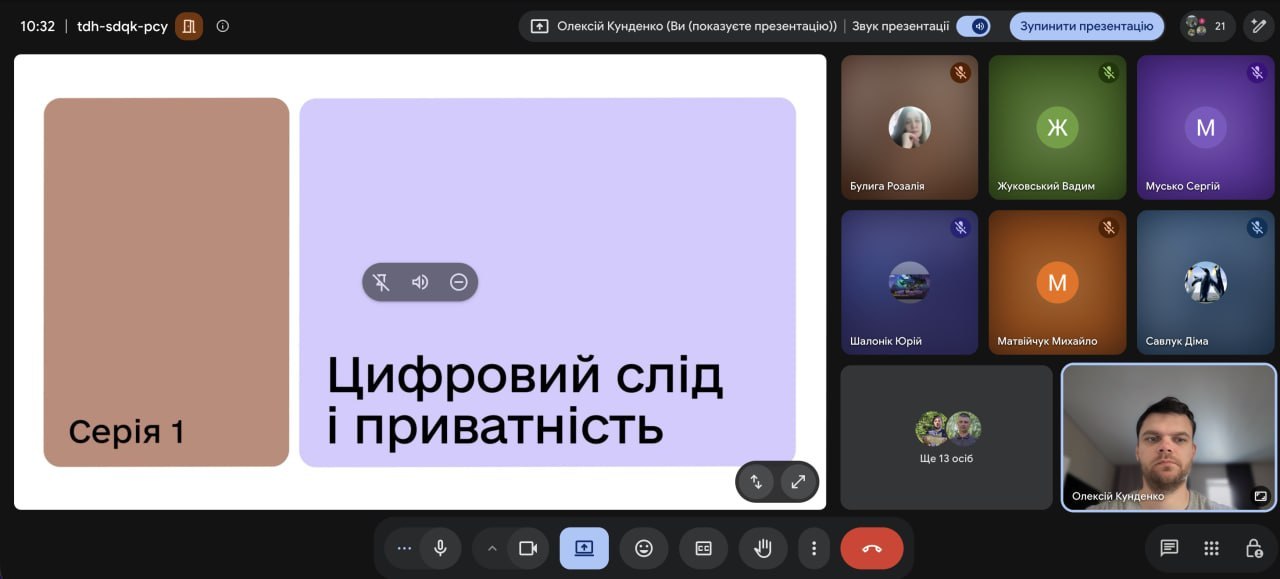Open the activities grid panel

tap(1211, 548)
